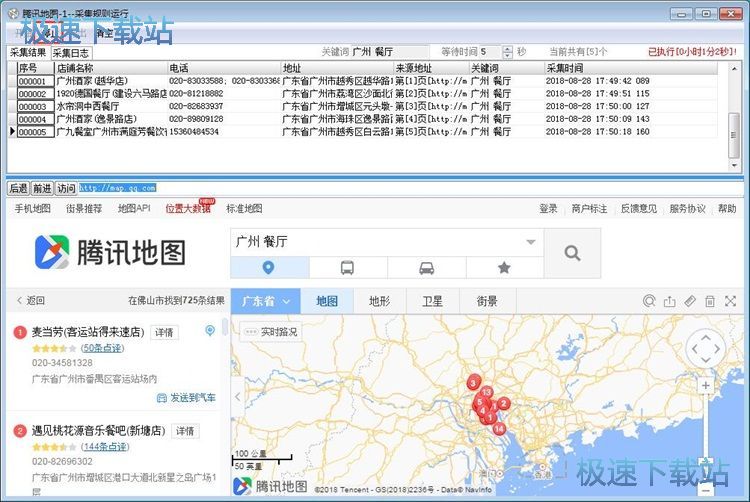The width and height of the screenshot is (750, 502).
Task: Select row 000003 水帘洞中西餐厅
Action: [x=363, y=106]
